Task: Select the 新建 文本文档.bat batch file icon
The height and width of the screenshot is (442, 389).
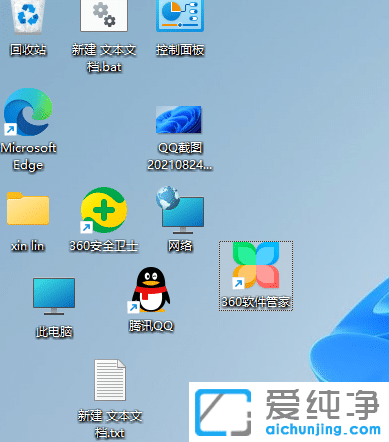Action: [104, 16]
